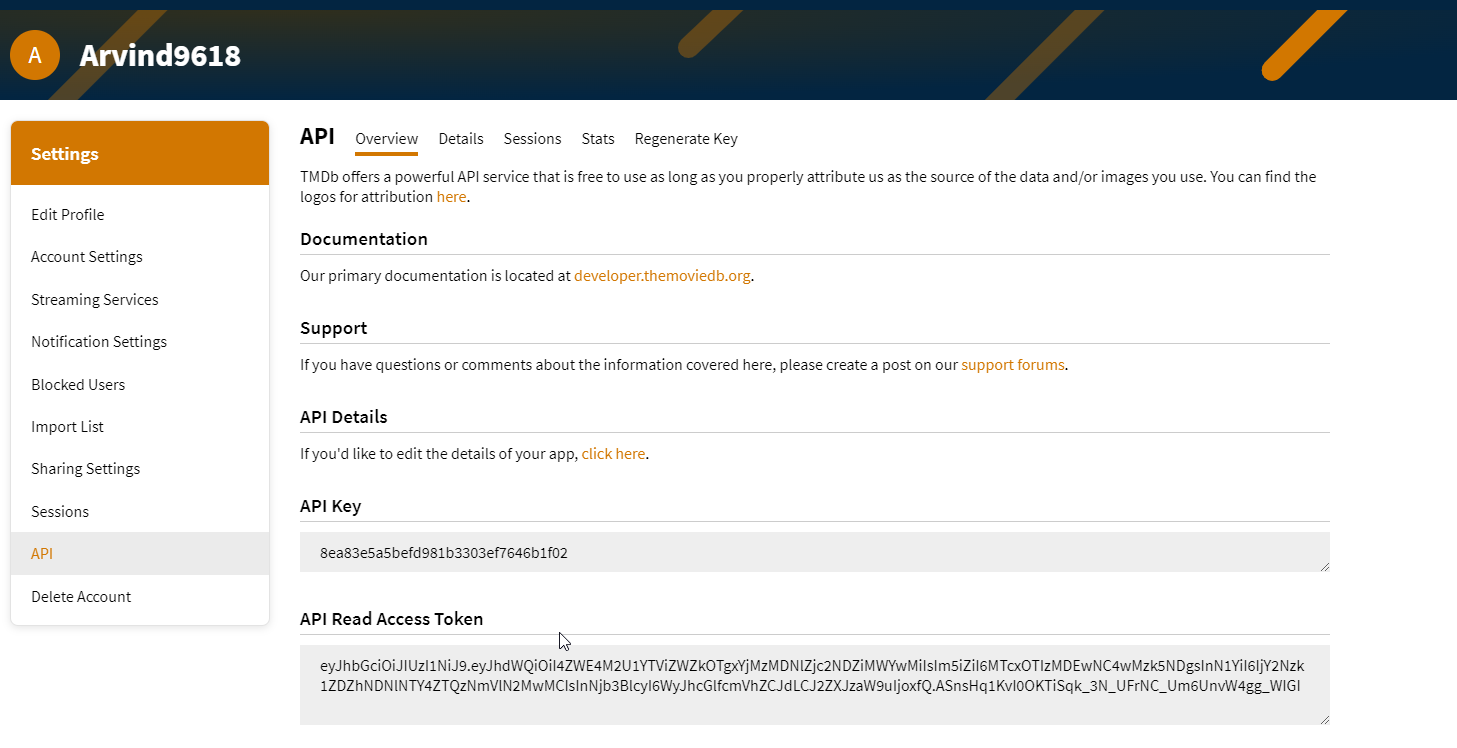Select Delete Account in sidebar
Image resolution: width=1457 pixels, height=748 pixels.
tap(81, 597)
